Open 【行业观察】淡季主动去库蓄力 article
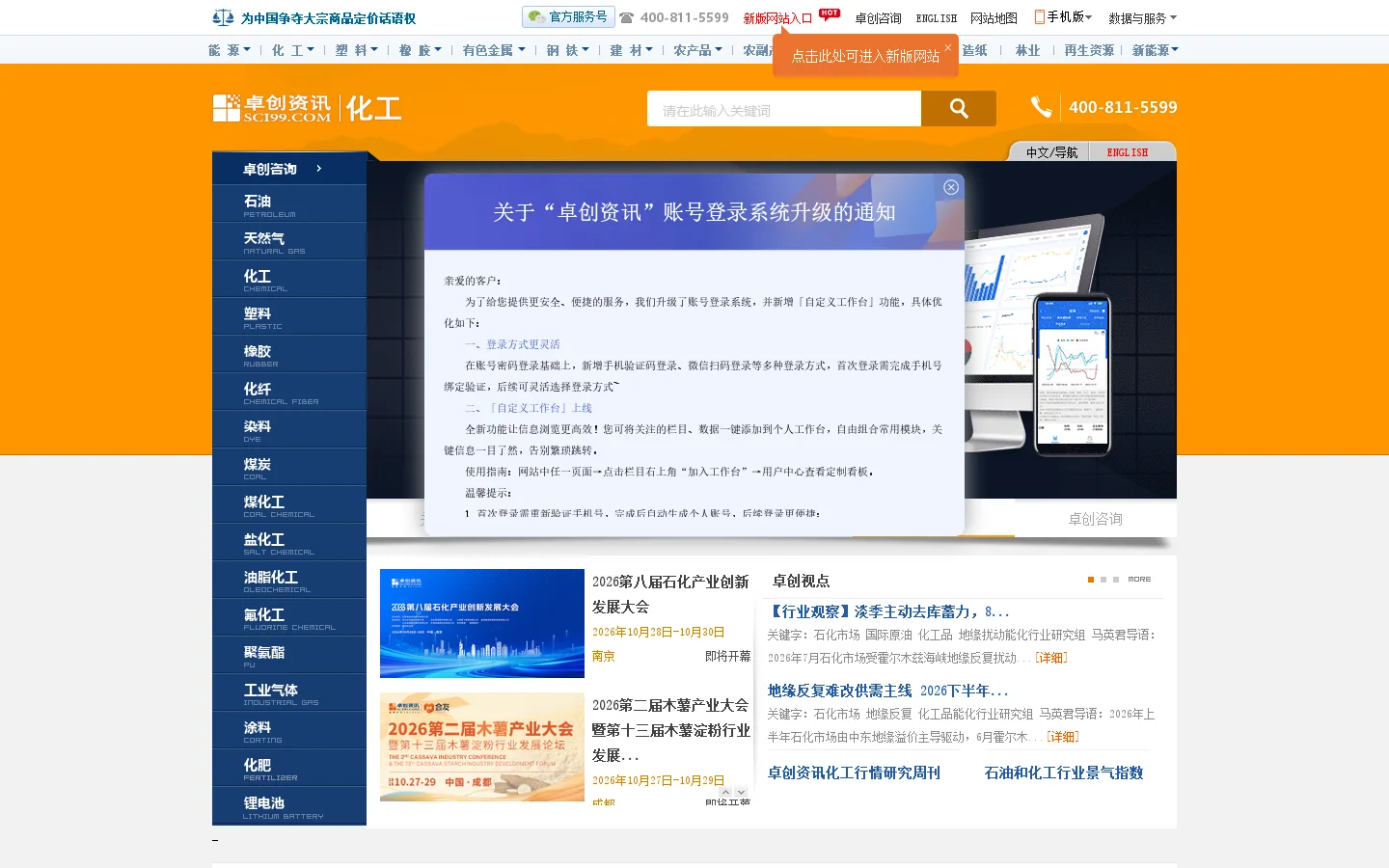The height and width of the screenshot is (868, 1389). [888, 611]
